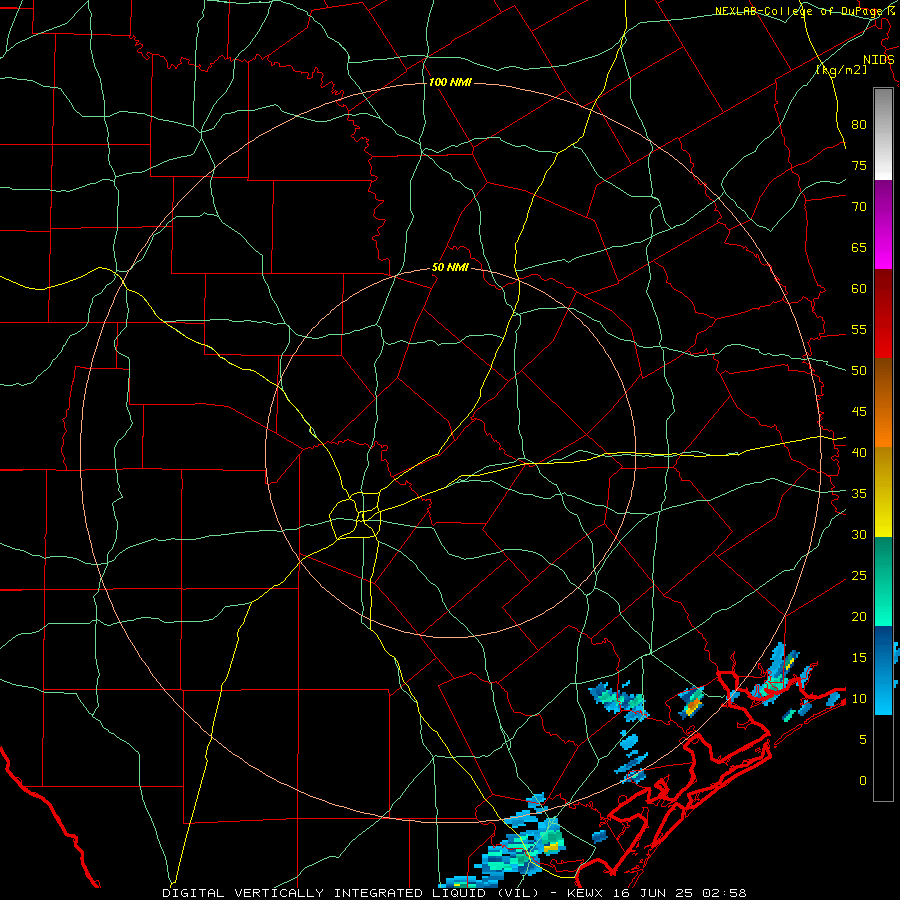Pick the 55 label on the color scale
Screen dimensions: 900x900
coord(859,329)
